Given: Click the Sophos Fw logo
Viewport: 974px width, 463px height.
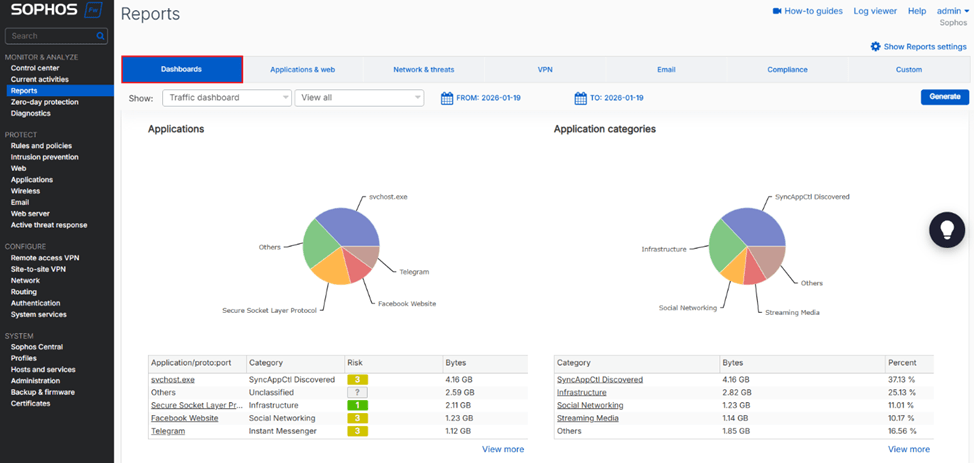Looking at the screenshot, I should [x=56, y=13].
